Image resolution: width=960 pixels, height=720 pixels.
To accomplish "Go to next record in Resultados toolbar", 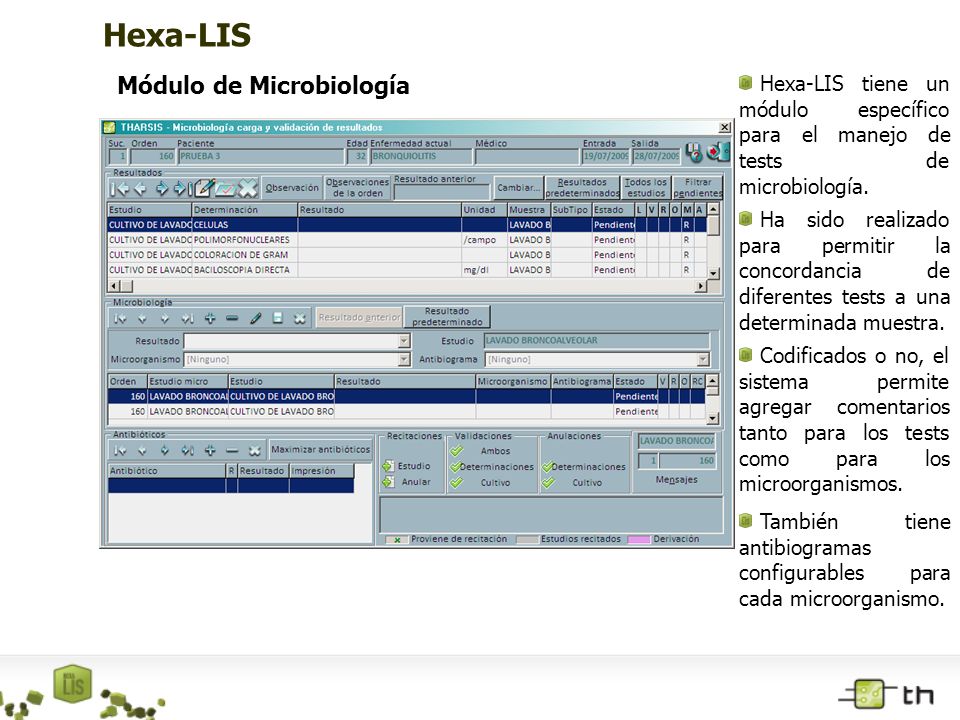I will point(161,189).
